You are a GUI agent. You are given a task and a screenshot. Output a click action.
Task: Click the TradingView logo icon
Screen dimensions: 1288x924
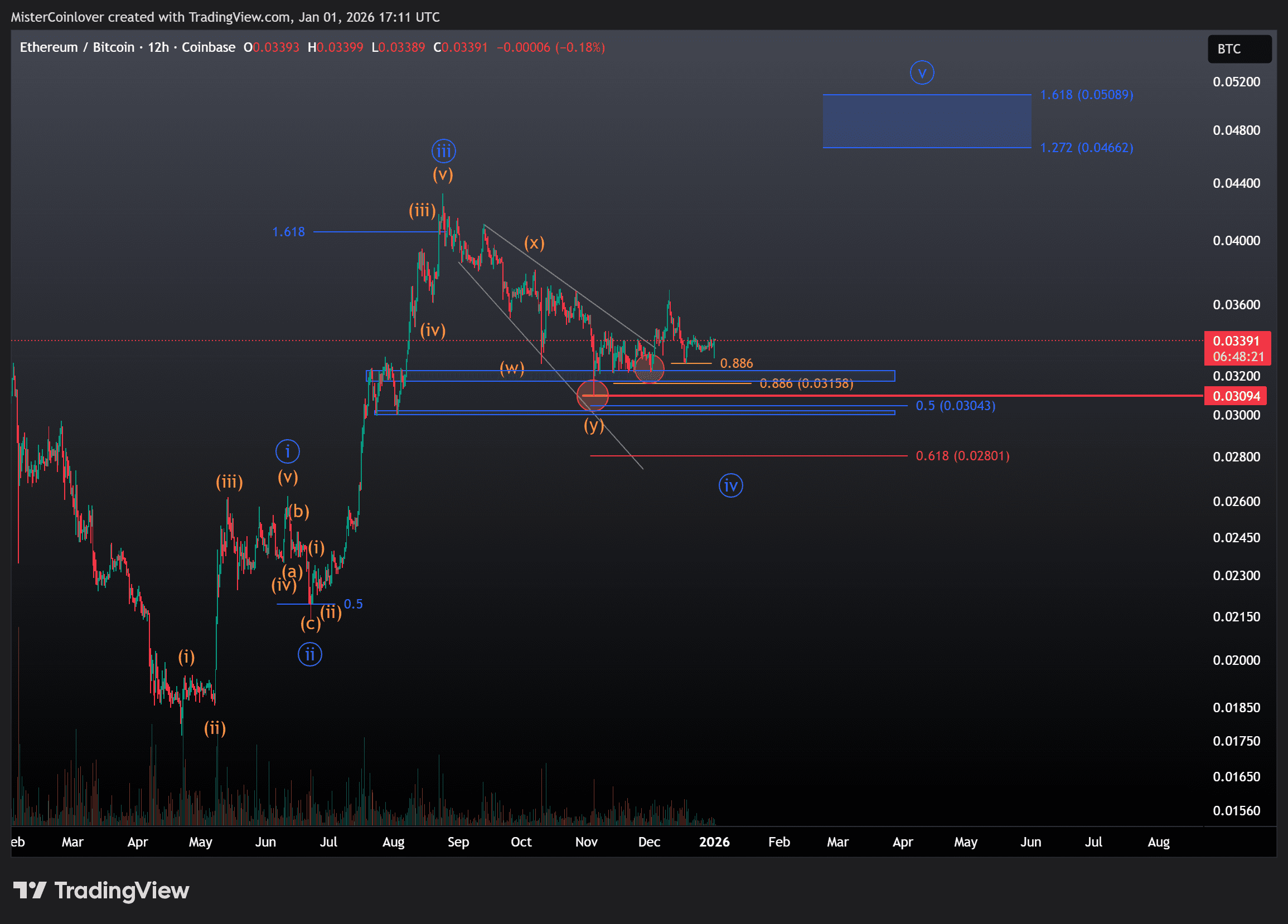30,890
